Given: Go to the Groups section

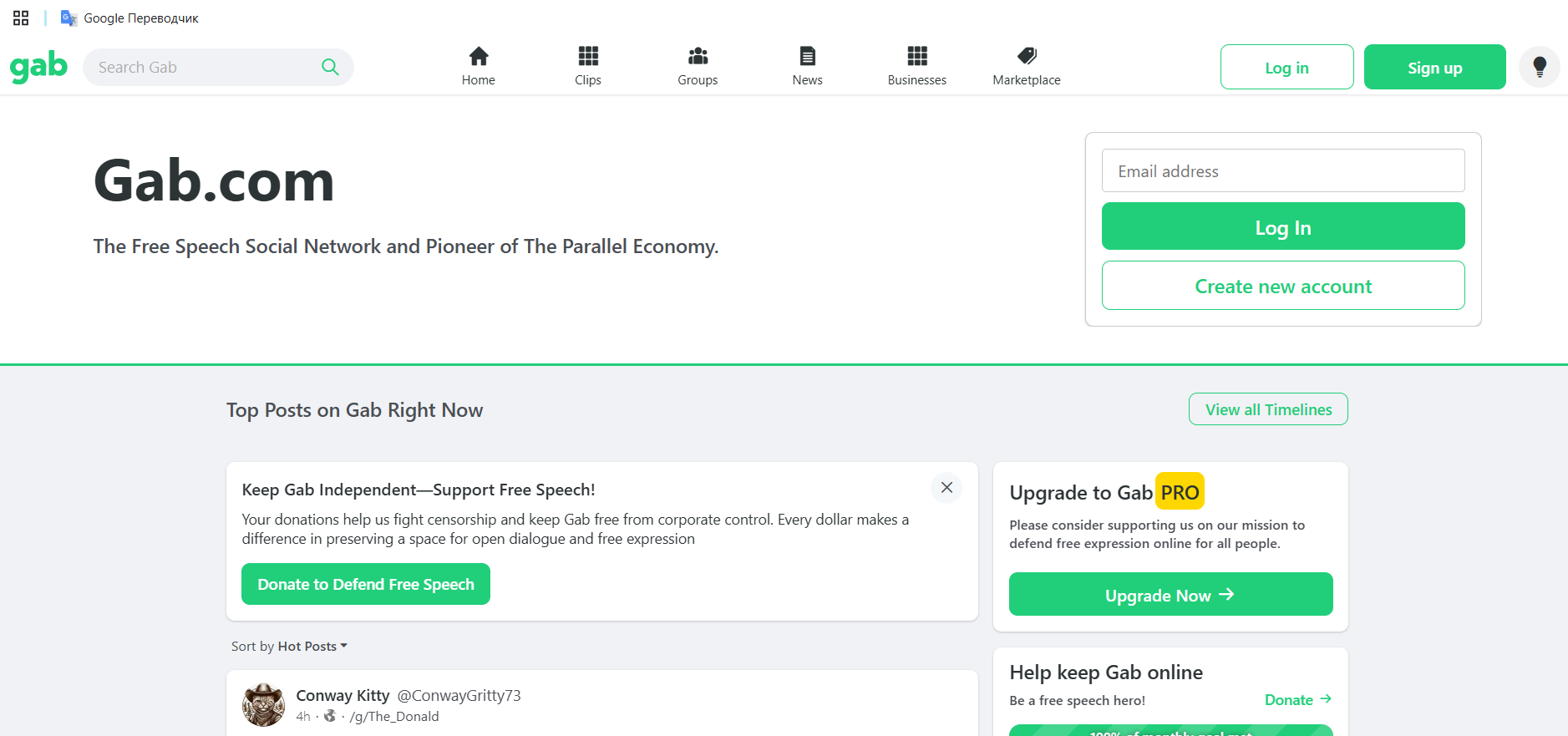Looking at the screenshot, I should [698, 67].
